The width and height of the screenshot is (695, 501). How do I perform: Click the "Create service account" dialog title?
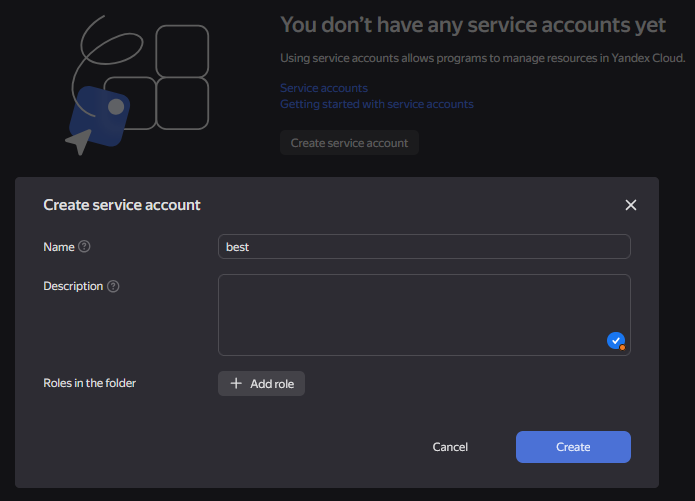pyautogui.click(x=122, y=205)
